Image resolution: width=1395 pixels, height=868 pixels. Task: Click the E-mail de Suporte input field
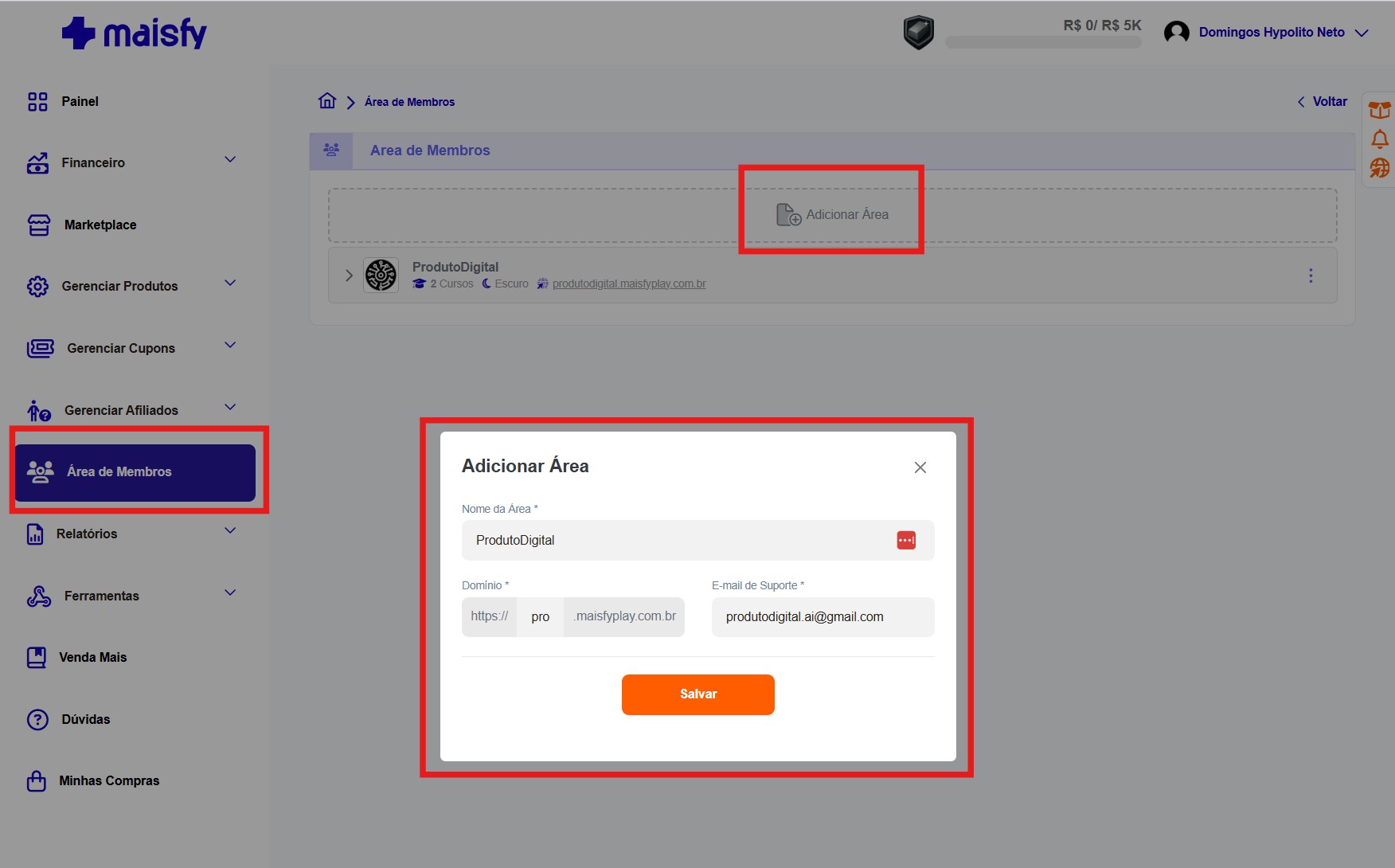pyautogui.click(x=823, y=617)
